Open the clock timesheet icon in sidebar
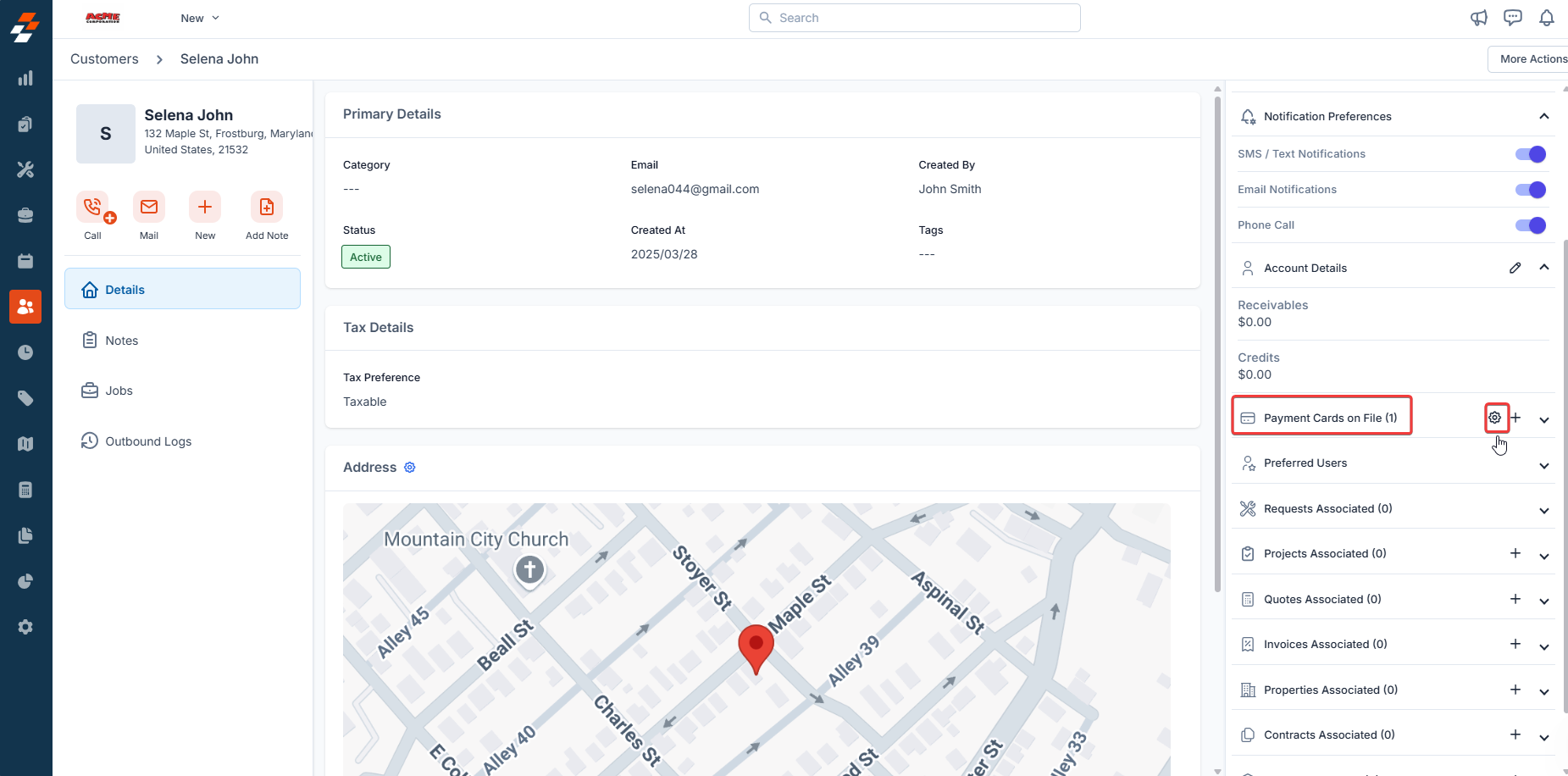This screenshot has height=776, width=1568. point(25,352)
